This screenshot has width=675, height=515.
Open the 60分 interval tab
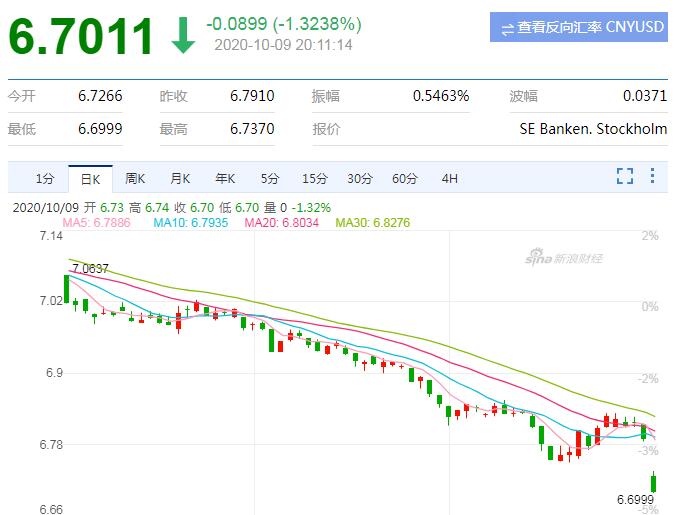(x=405, y=179)
